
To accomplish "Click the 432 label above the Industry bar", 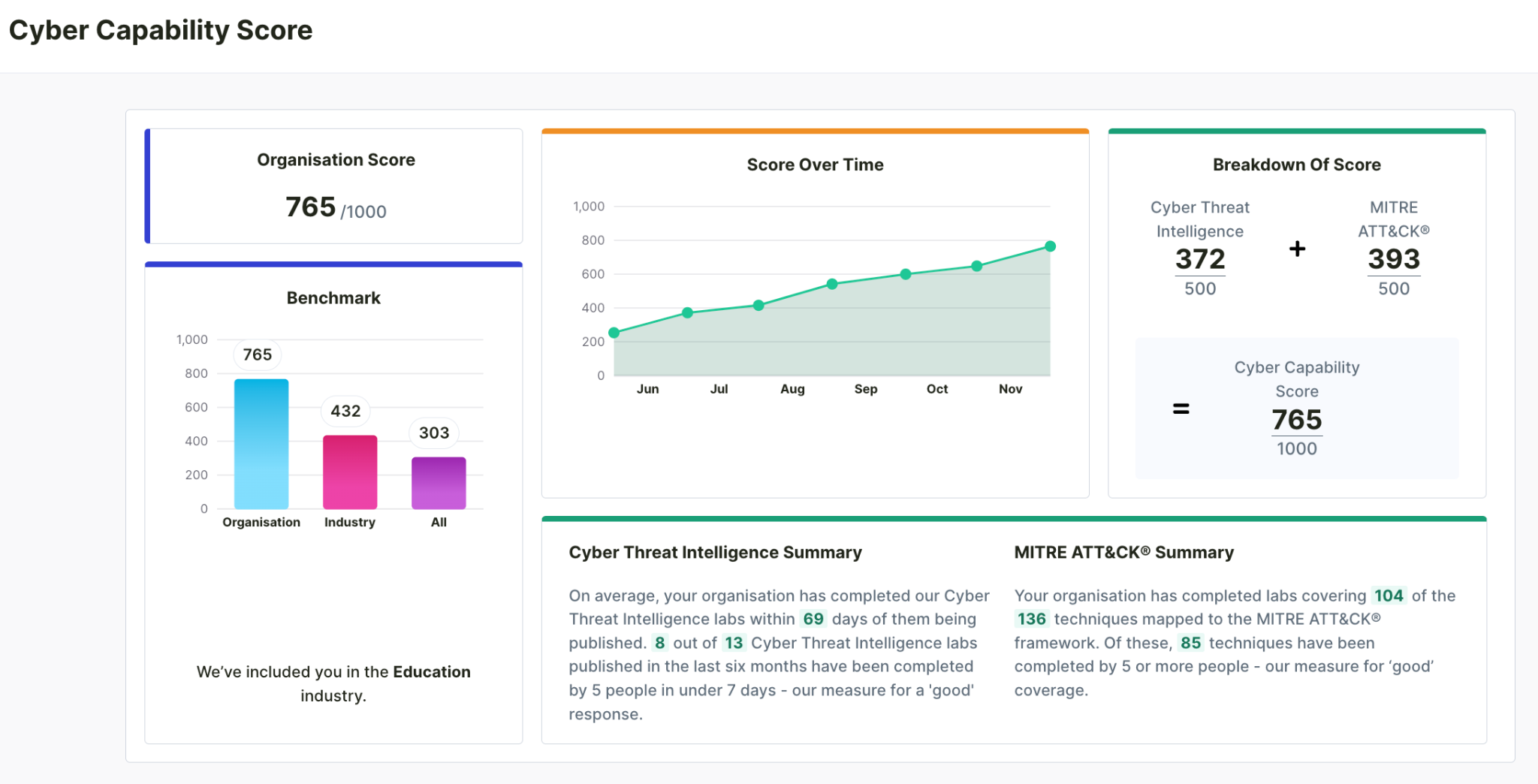I will coord(345,411).
